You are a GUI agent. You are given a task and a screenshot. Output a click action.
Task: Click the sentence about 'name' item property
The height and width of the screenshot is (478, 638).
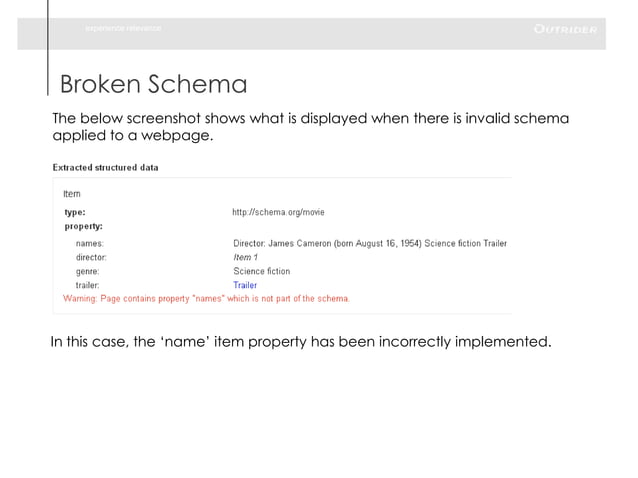[300, 342]
